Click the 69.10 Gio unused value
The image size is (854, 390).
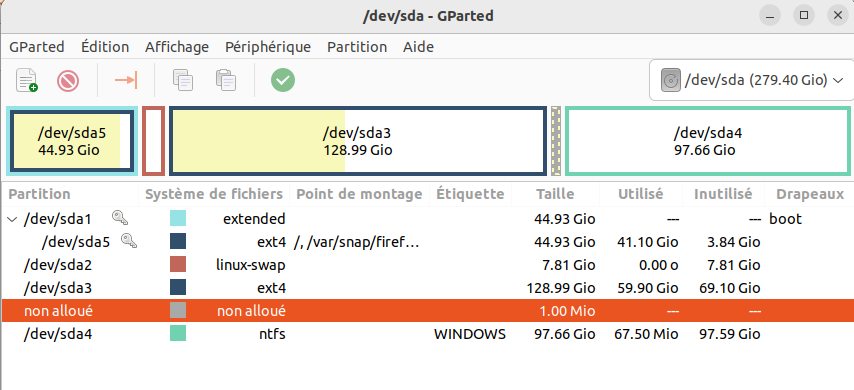pos(730,288)
